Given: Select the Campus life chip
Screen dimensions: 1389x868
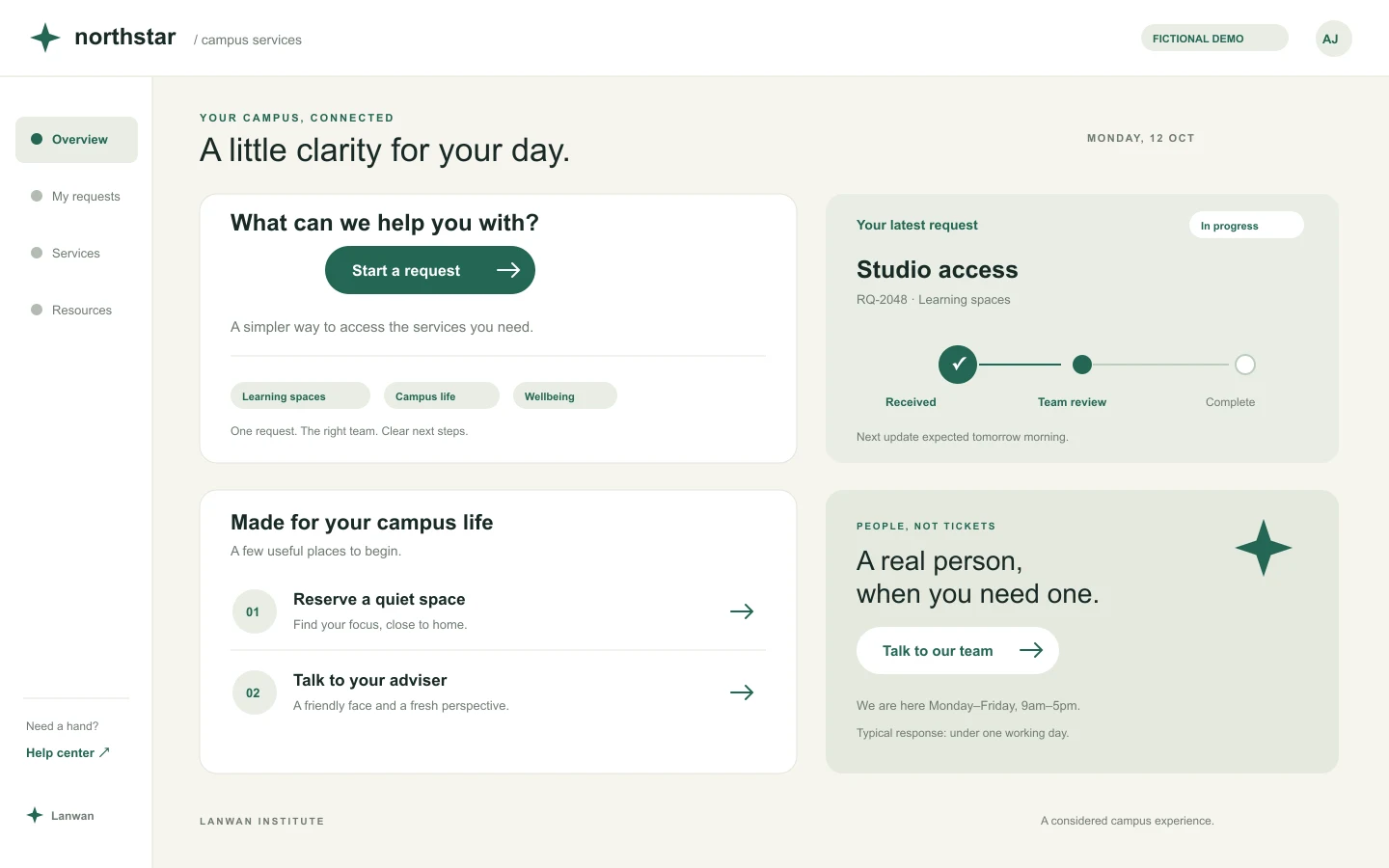Looking at the screenshot, I should point(442,395).
